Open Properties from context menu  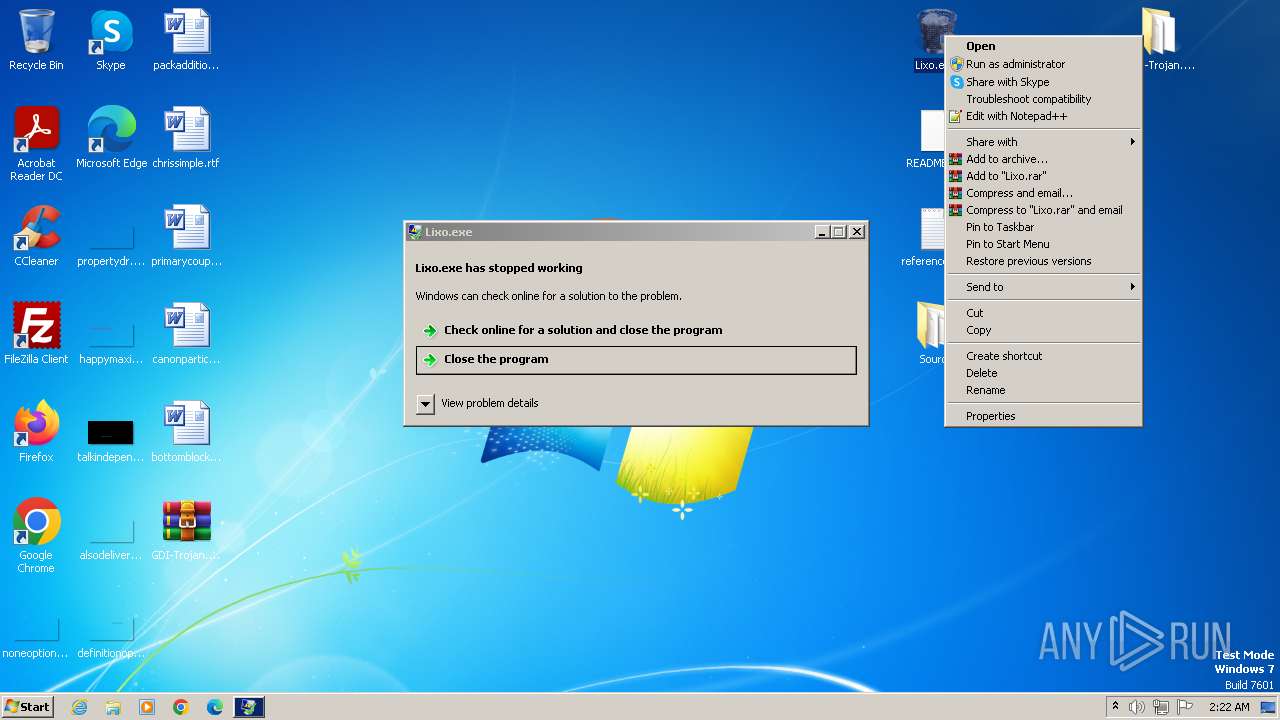1043,416
